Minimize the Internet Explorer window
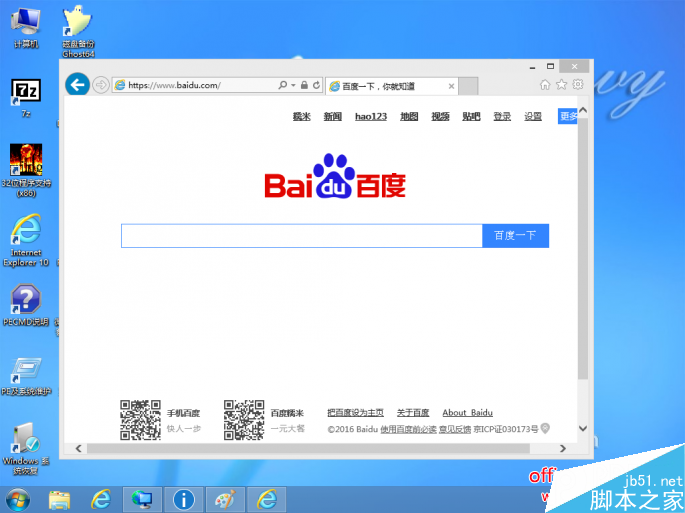This screenshot has width=685, height=513. [x=533, y=67]
